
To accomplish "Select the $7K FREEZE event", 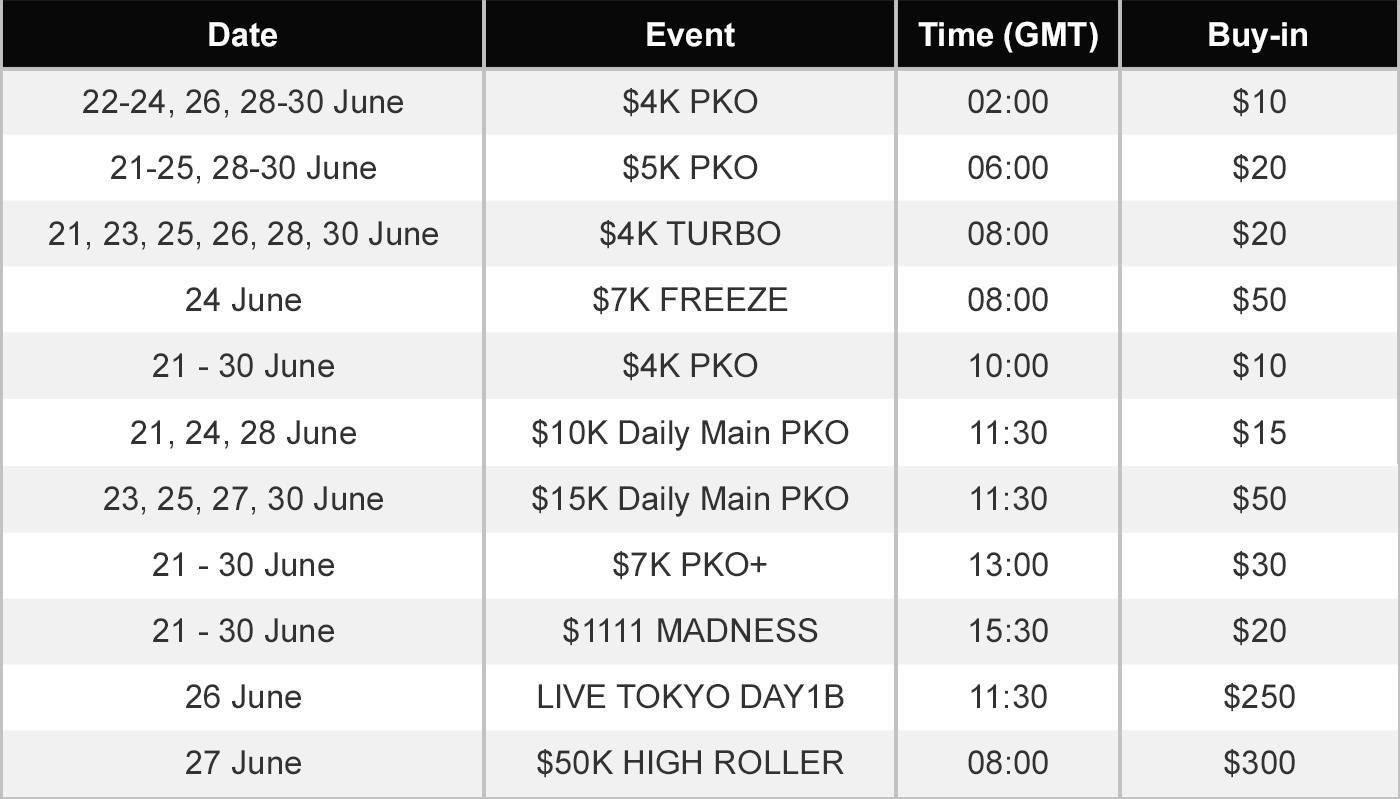I will click(x=690, y=300).
